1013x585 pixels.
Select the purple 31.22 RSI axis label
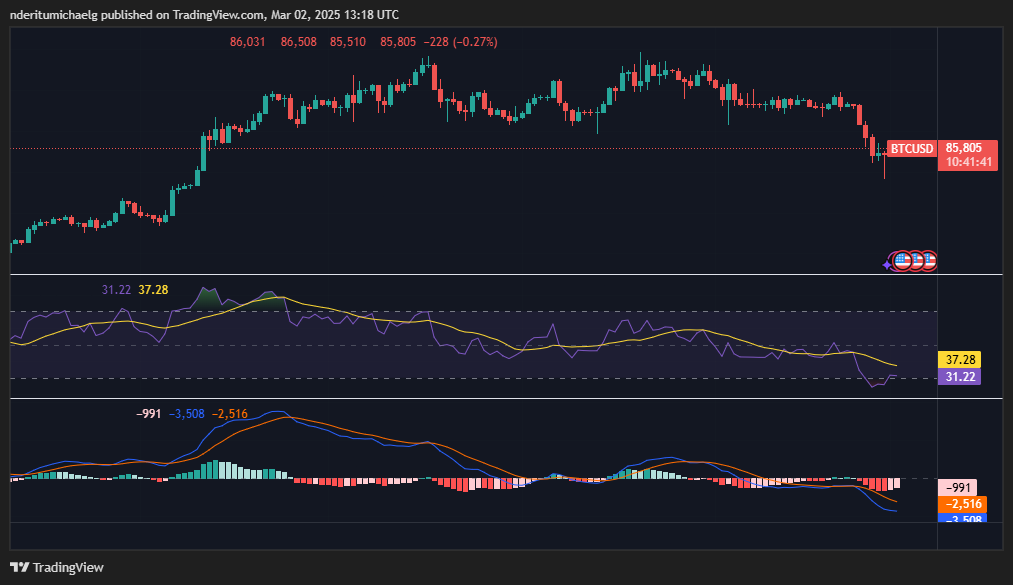(x=959, y=376)
